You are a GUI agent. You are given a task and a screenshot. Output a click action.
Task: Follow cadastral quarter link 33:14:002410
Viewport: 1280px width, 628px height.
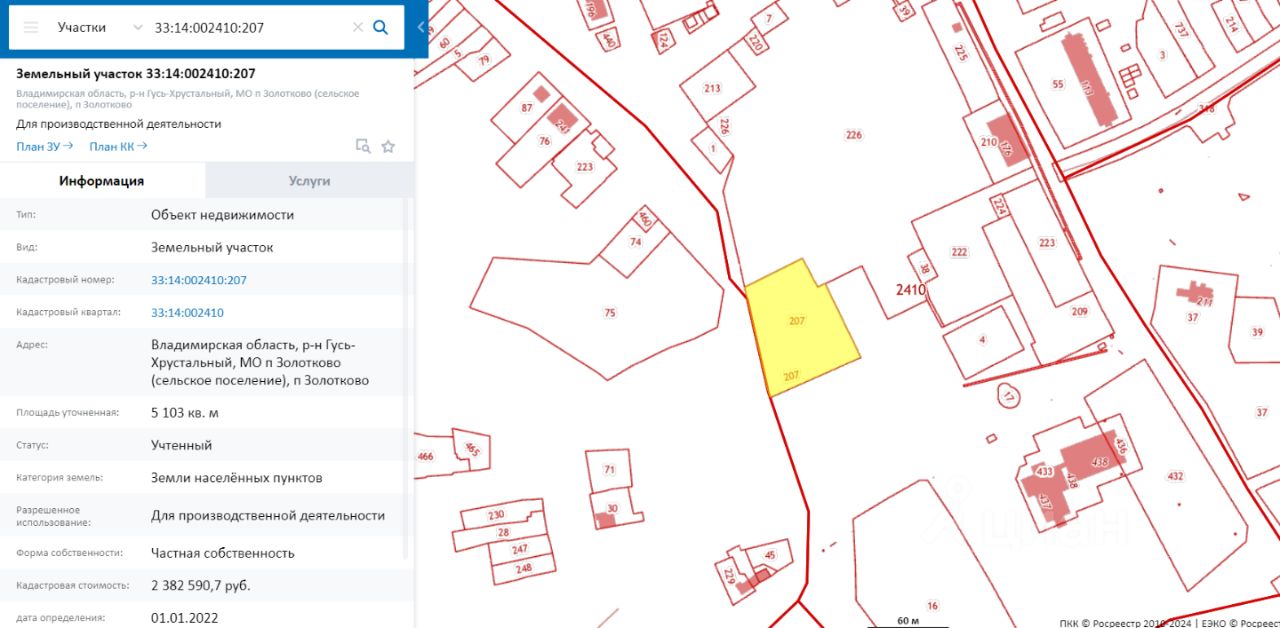point(187,313)
